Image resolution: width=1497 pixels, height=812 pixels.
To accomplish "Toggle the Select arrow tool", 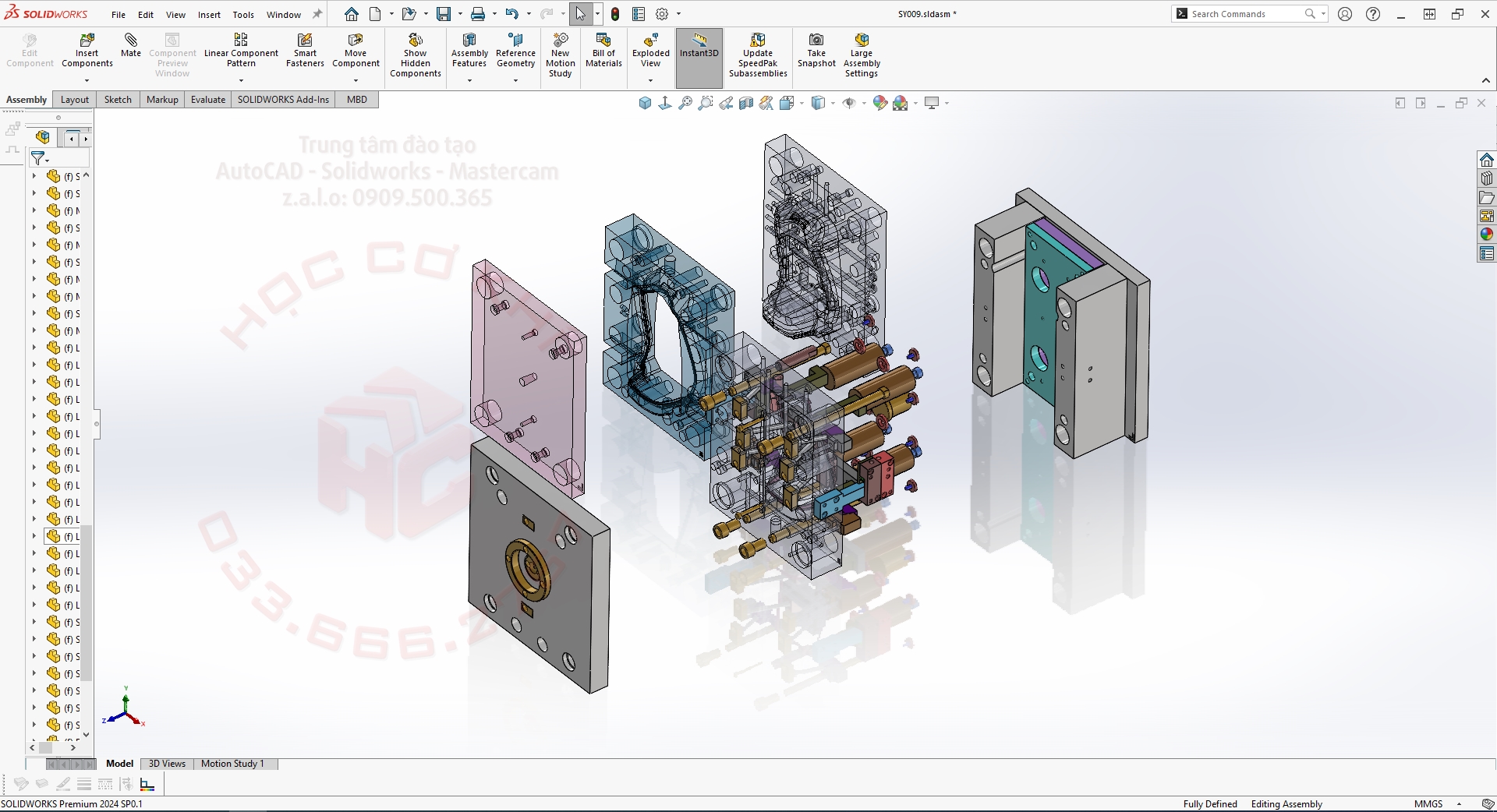I will (580, 14).
